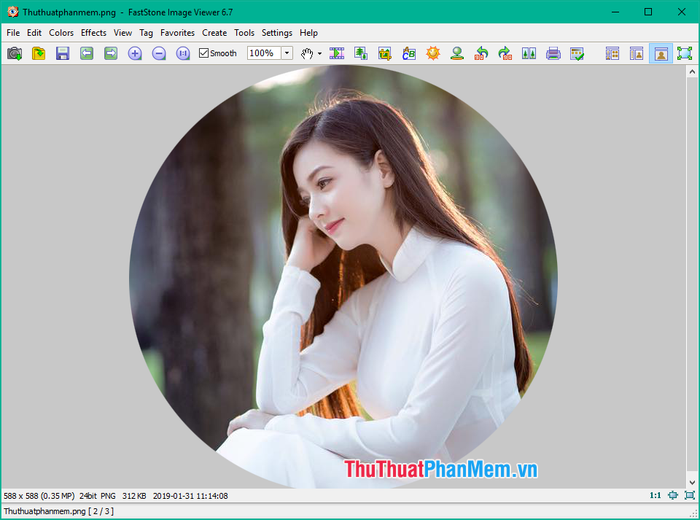This screenshot has width=700, height=520.
Task: Go to the previous image
Action: point(87,54)
